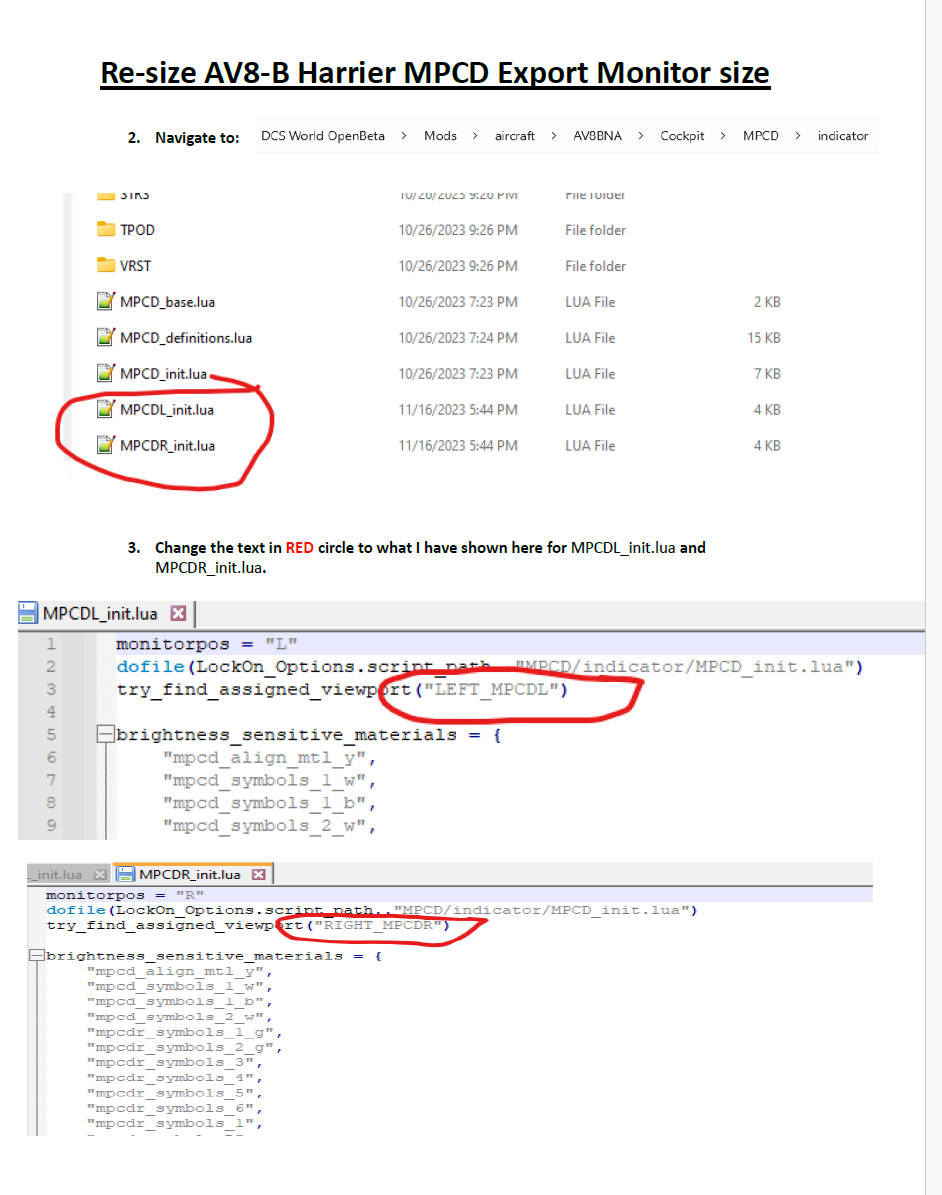Switch to the MPCDR_init.lua editor tab
Viewport: 942px width, 1195px height.
click(x=187, y=874)
